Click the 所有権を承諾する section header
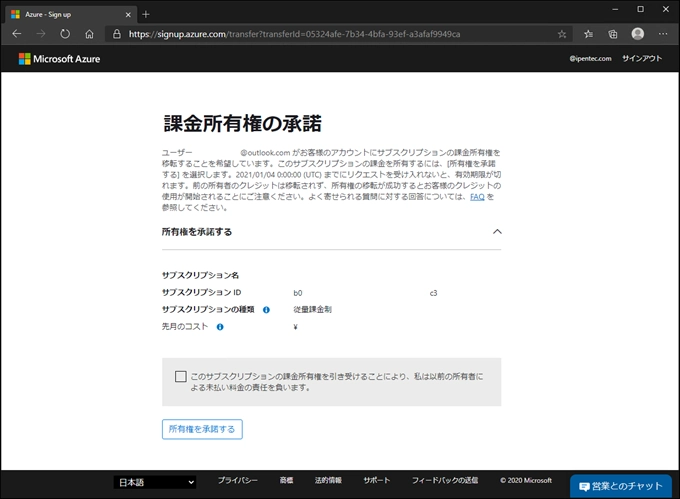The height and width of the screenshot is (499, 680). (x=331, y=232)
